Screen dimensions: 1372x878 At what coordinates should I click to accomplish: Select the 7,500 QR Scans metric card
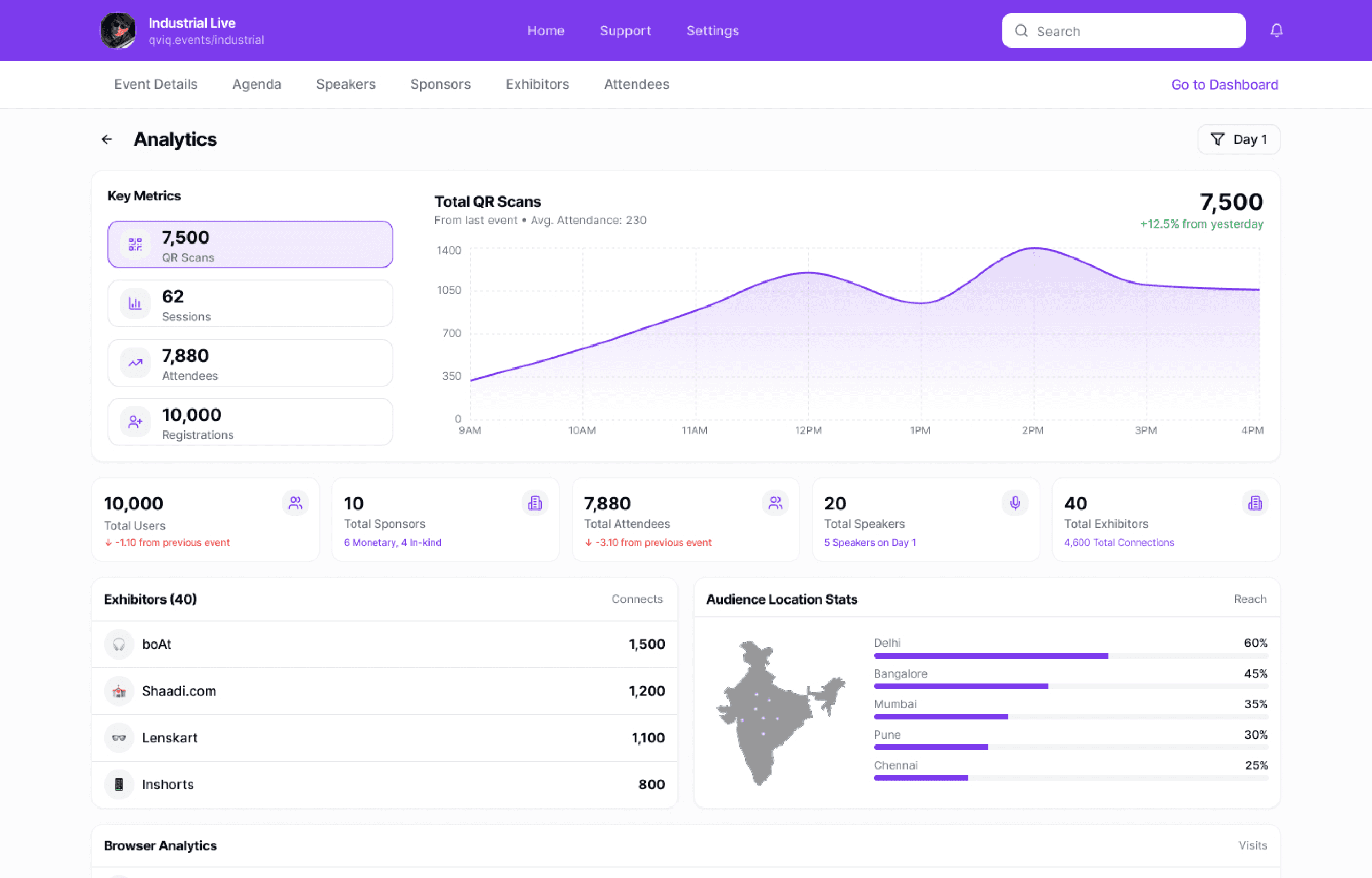pyautogui.click(x=250, y=245)
